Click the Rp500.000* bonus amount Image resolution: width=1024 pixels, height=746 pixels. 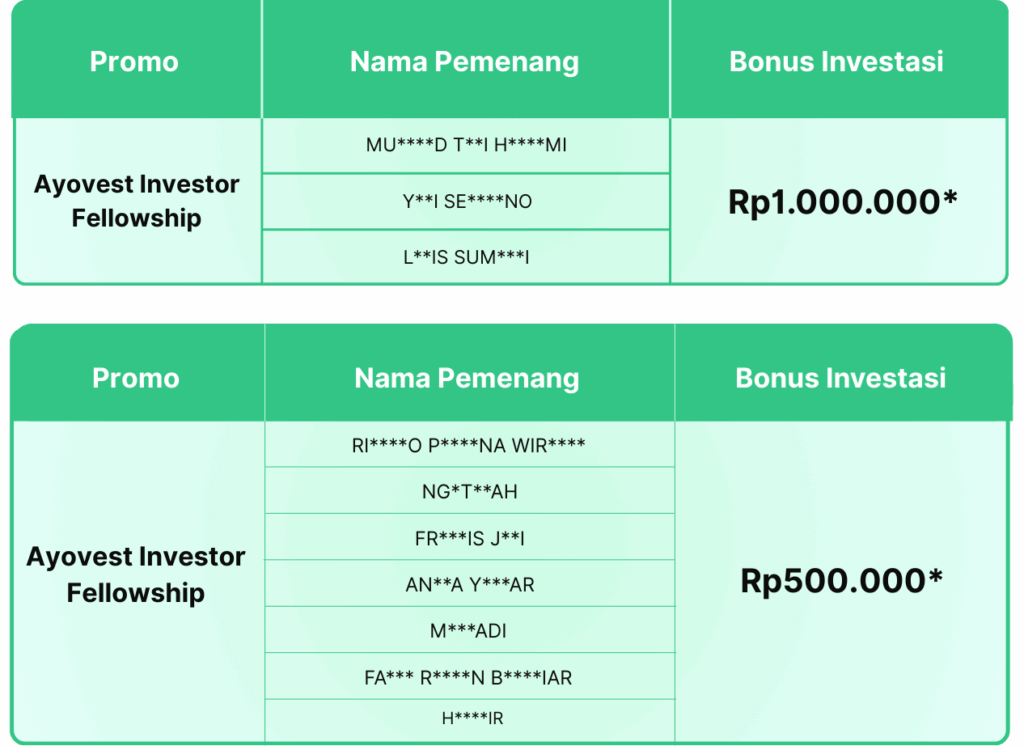tap(841, 581)
